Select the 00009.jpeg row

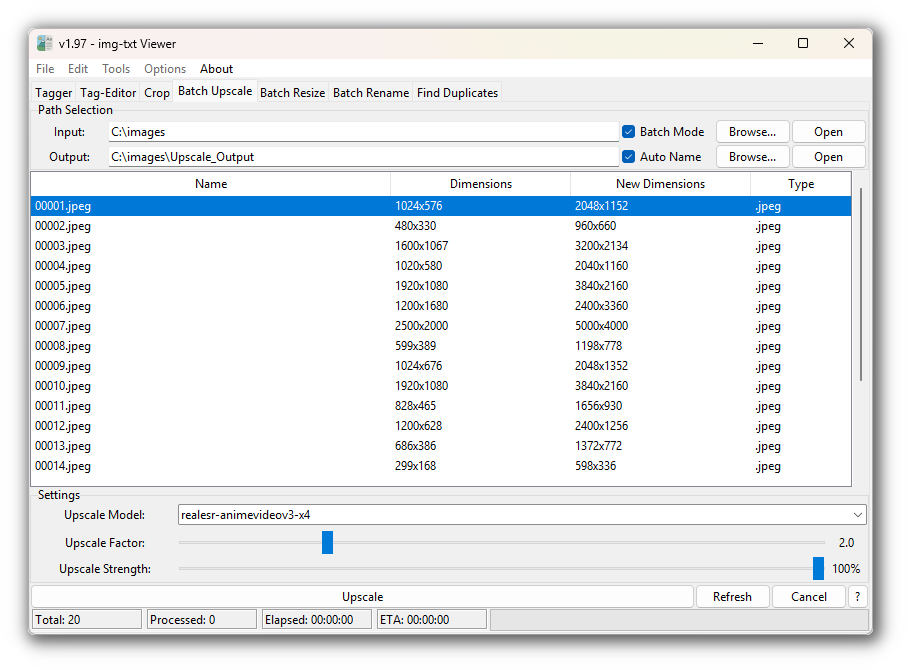pos(441,365)
